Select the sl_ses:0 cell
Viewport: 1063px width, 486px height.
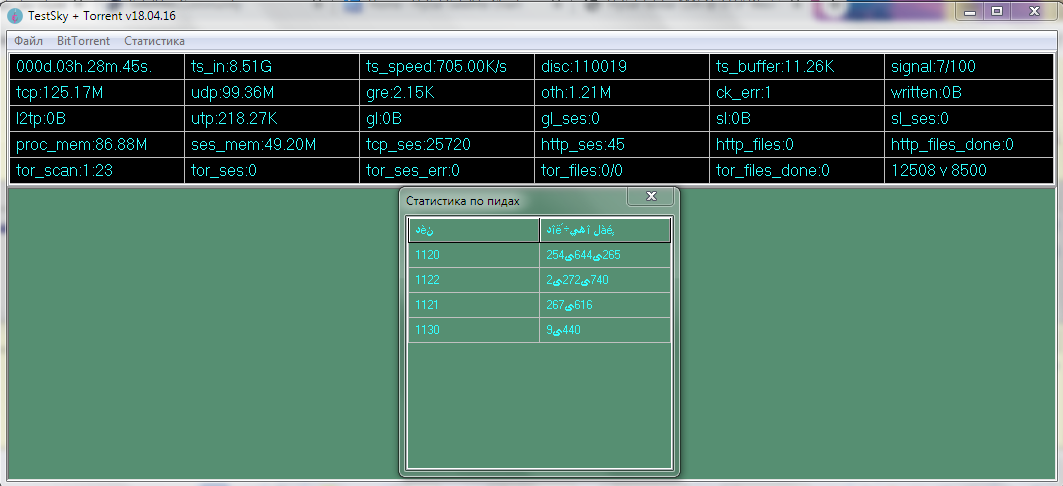(x=970, y=119)
